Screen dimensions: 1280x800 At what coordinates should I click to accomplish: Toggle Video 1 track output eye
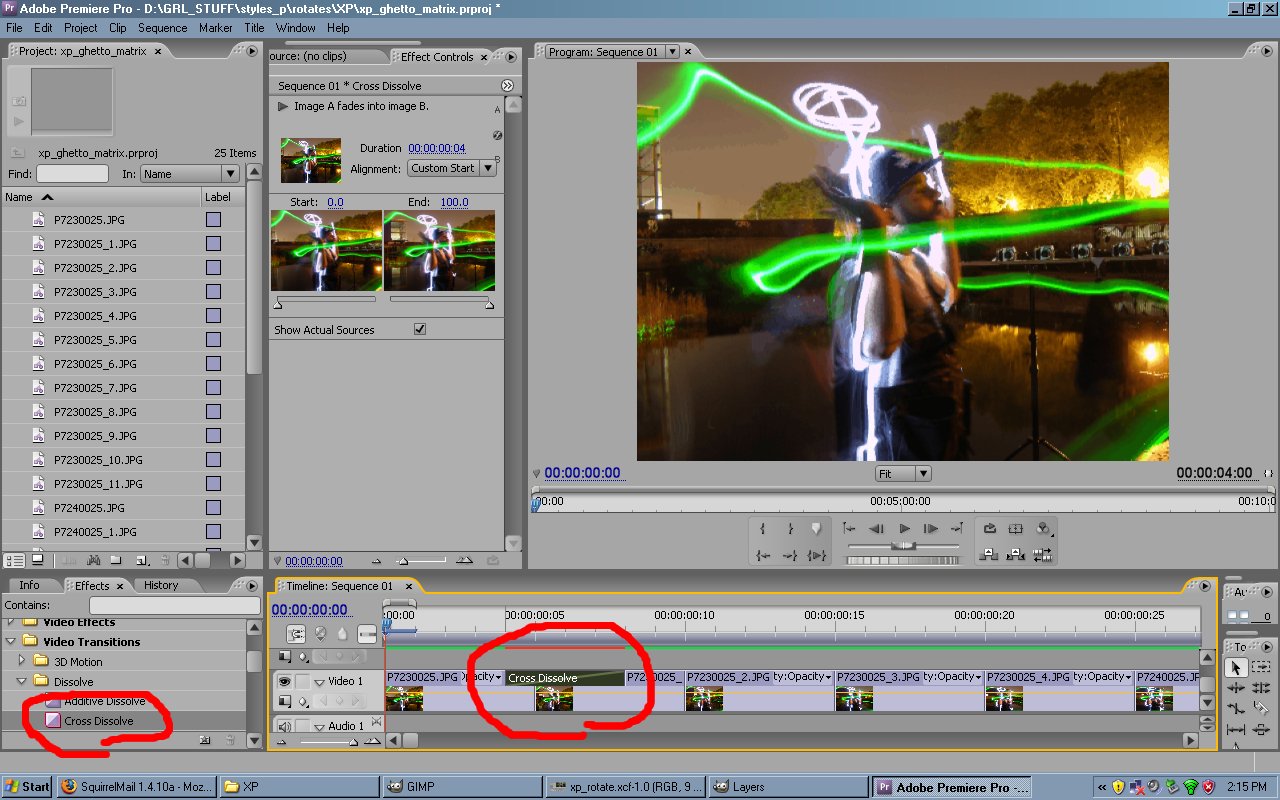point(285,681)
